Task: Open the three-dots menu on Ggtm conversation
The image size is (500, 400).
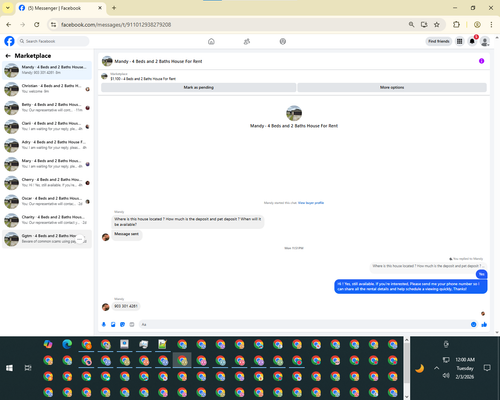Action: tap(80, 239)
